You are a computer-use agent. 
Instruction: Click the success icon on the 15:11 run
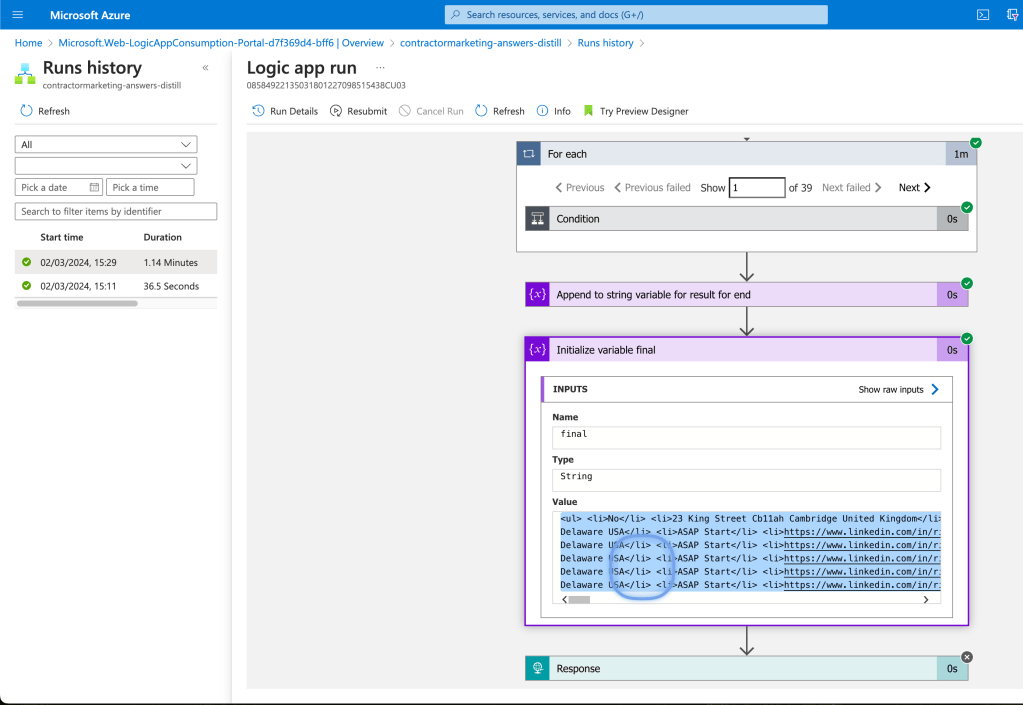26,286
